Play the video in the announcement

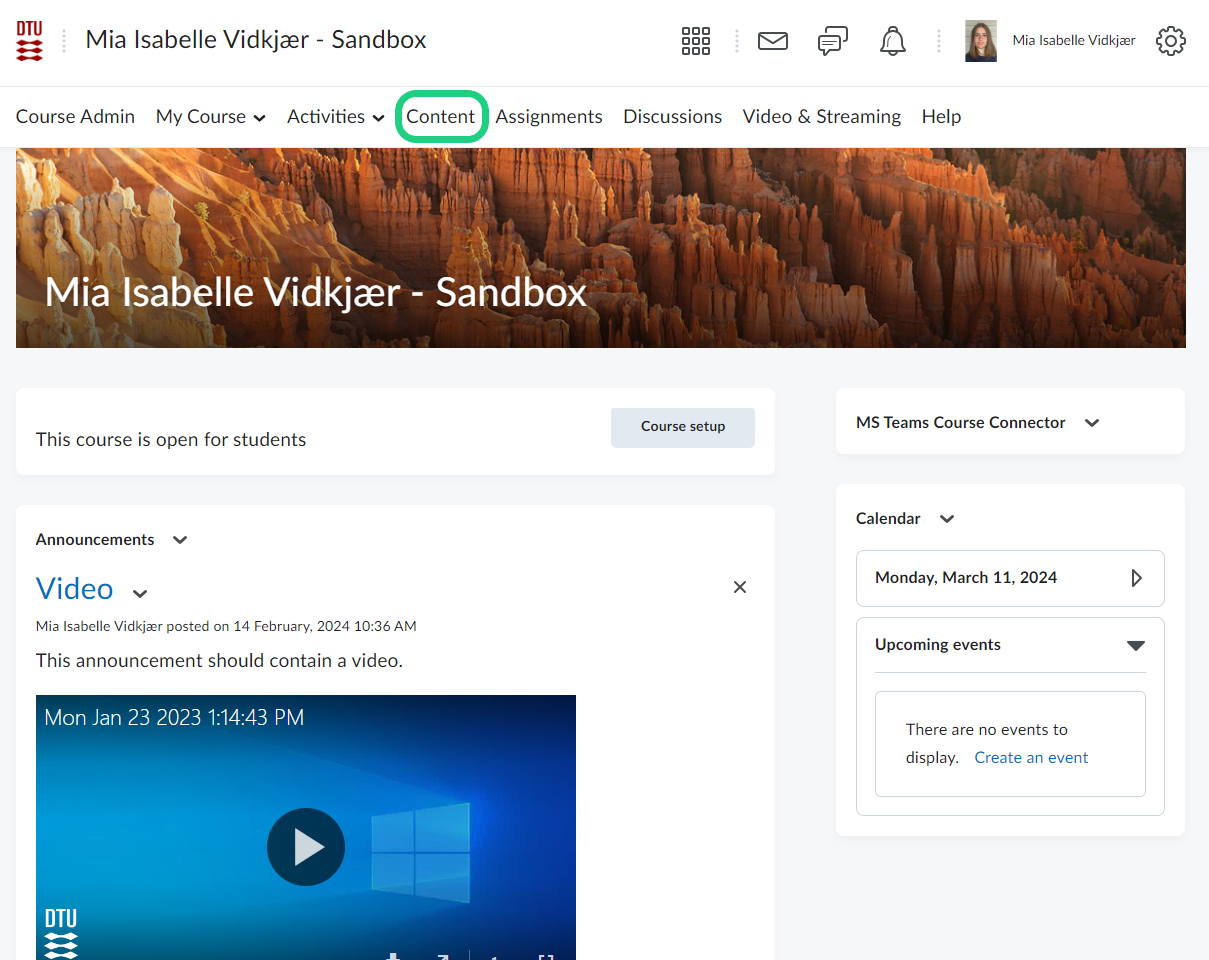click(306, 847)
